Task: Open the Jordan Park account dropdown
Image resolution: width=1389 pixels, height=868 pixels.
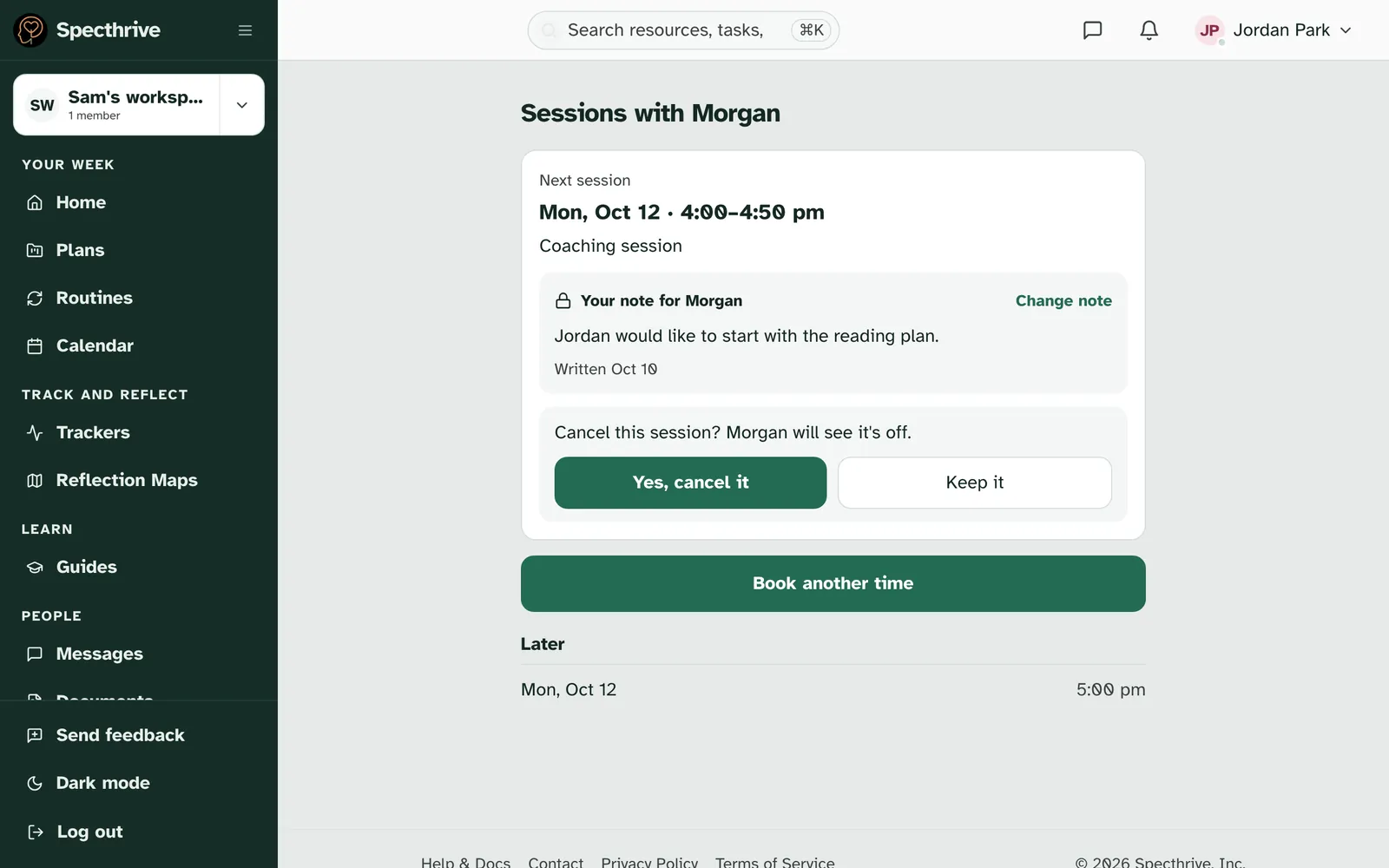Action: pos(1274,30)
